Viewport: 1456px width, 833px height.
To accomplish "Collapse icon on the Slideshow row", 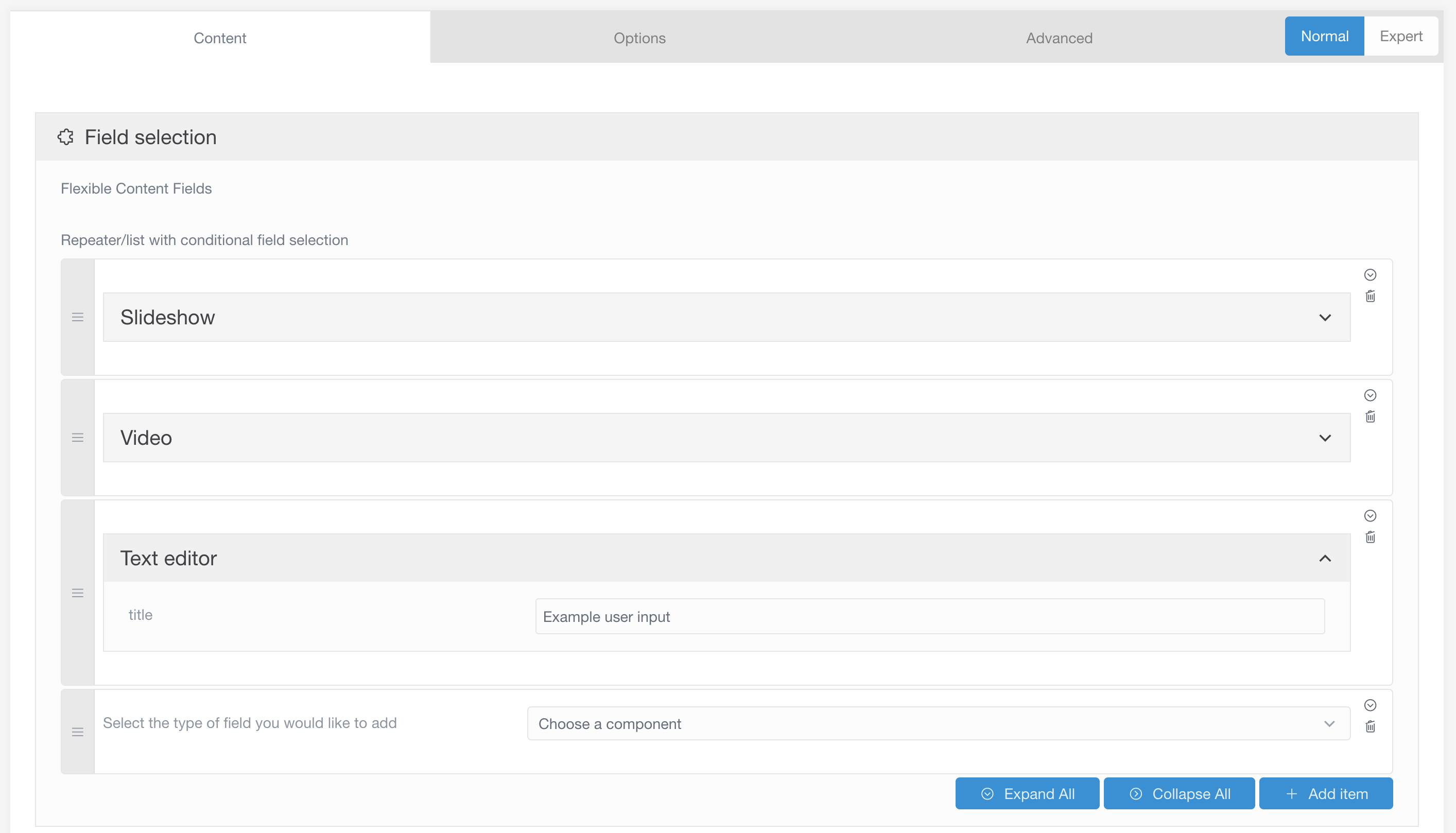I will click(1370, 274).
